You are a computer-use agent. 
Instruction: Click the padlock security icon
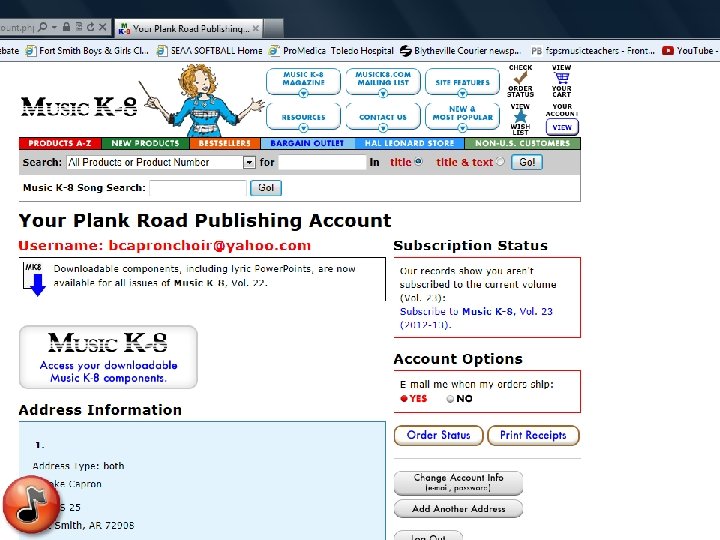[67, 27]
